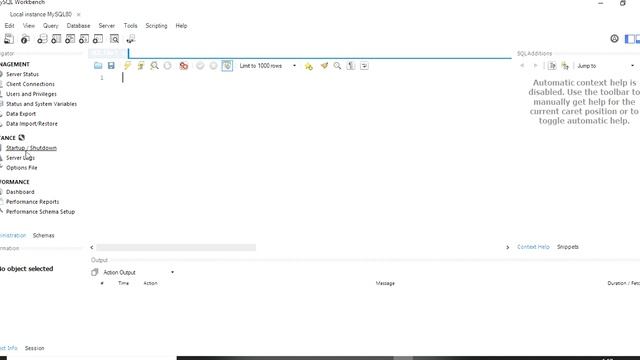640x360 pixels.
Task: Toggle the sidebar panel visibility
Action: click(630, 39)
